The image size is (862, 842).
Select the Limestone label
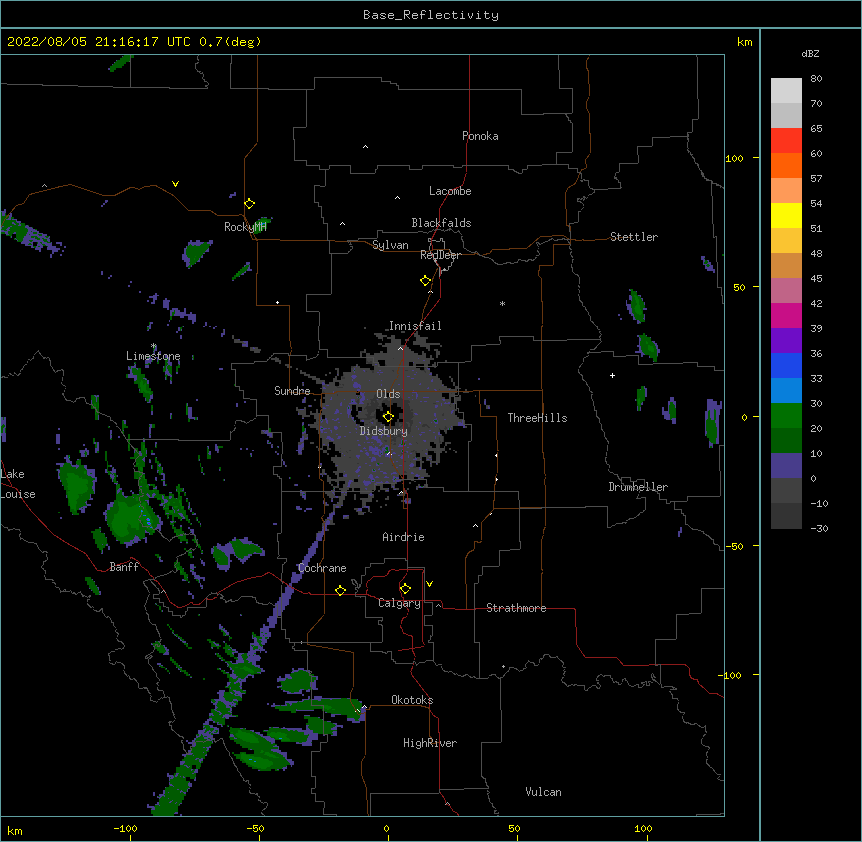coord(153,356)
